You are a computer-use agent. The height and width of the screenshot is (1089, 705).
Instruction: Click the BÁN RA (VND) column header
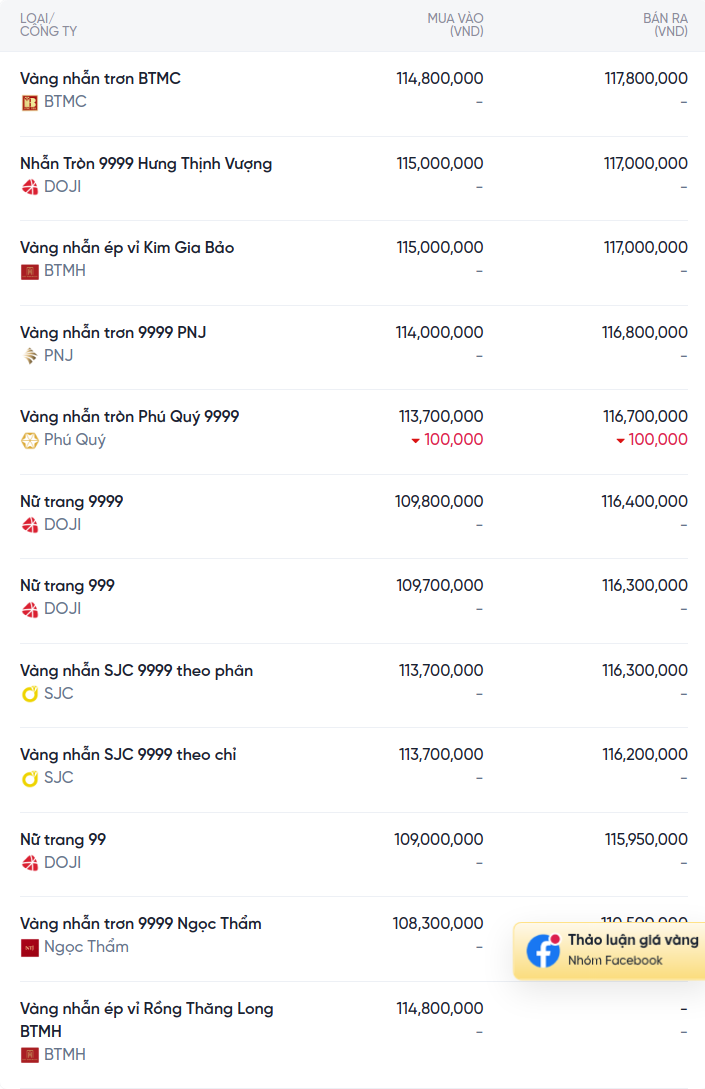tap(665, 25)
